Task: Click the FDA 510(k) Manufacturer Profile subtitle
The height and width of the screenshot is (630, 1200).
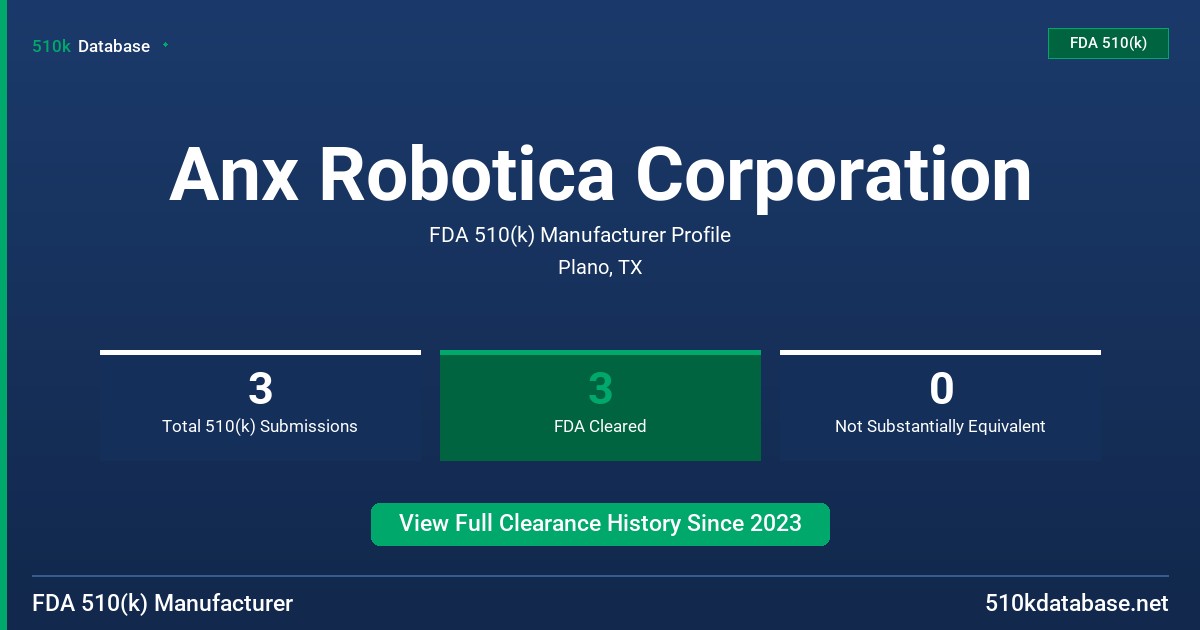Action: point(580,235)
